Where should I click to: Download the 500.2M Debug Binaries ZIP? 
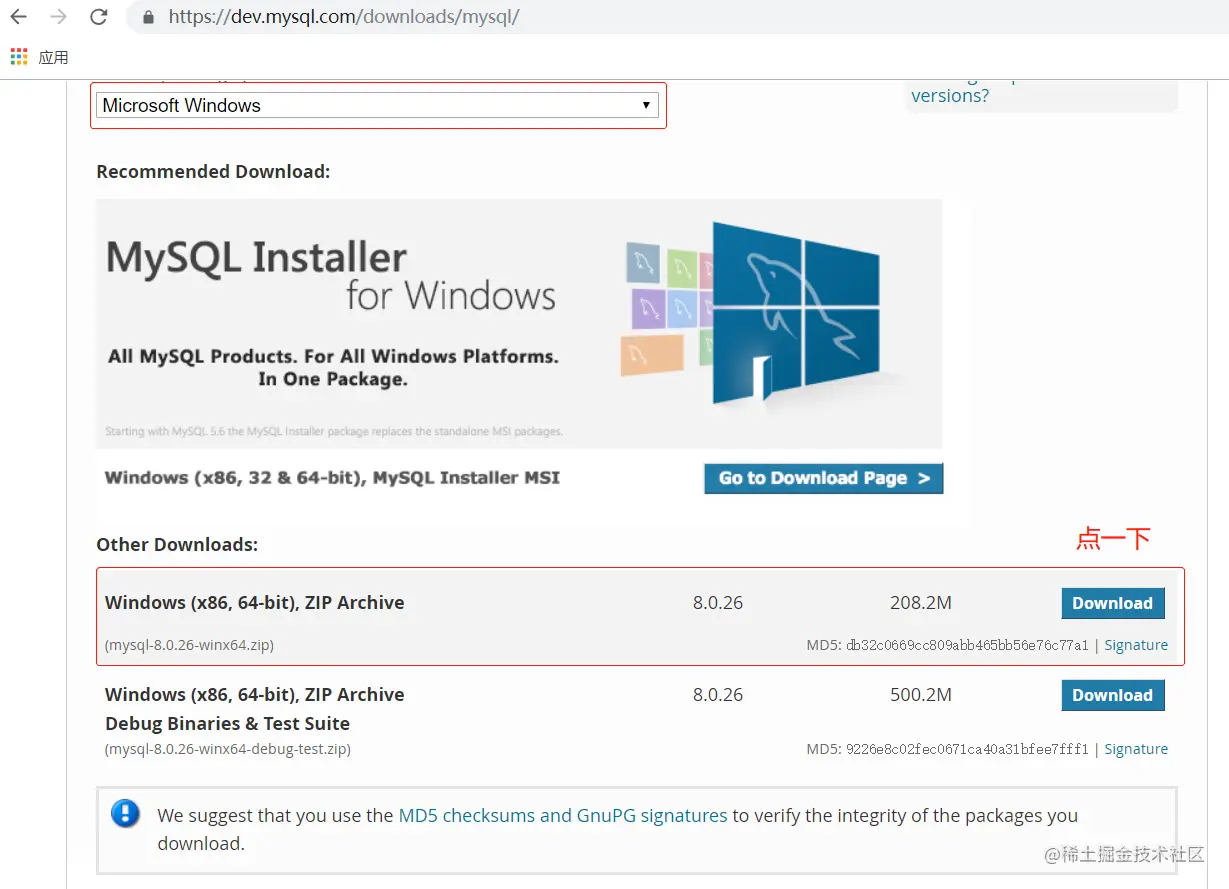click(x=1112, y=695)
